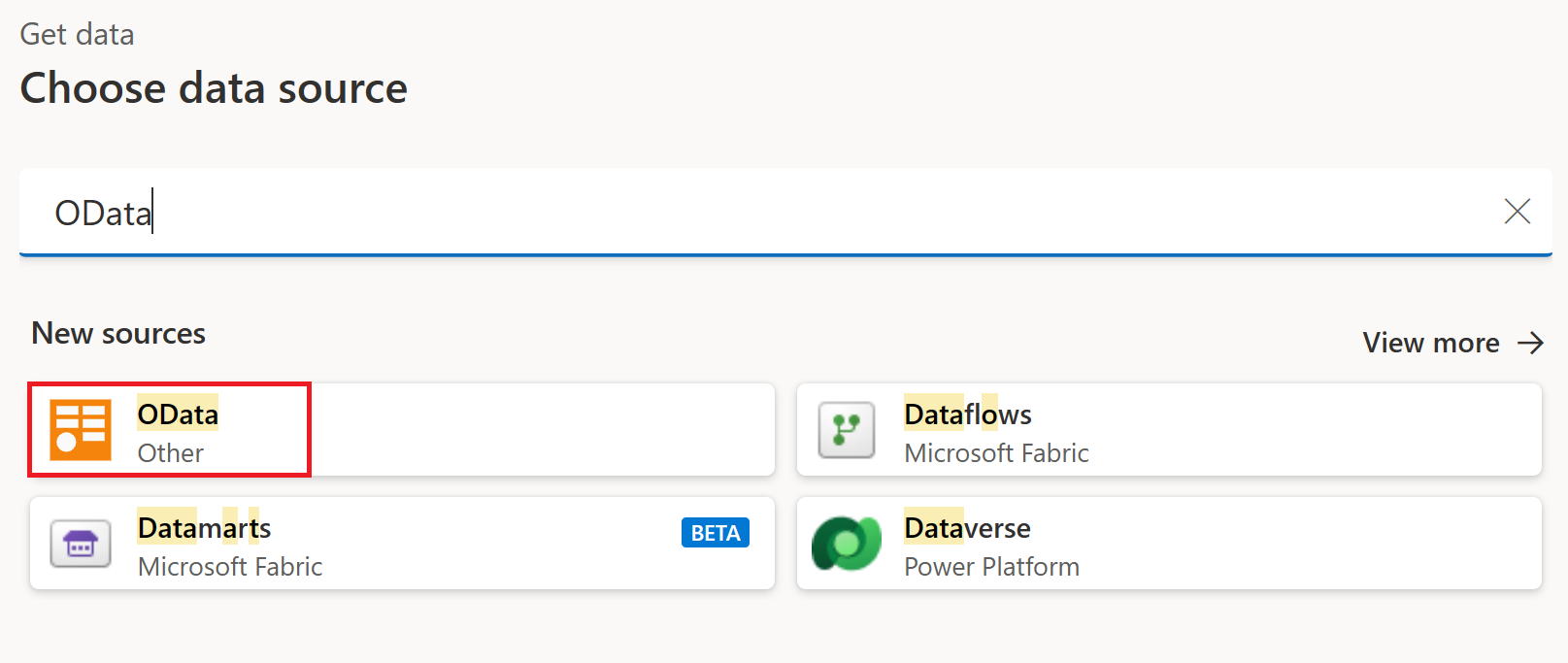Click the Other label under OData
1568x663 pixels.
170,452
